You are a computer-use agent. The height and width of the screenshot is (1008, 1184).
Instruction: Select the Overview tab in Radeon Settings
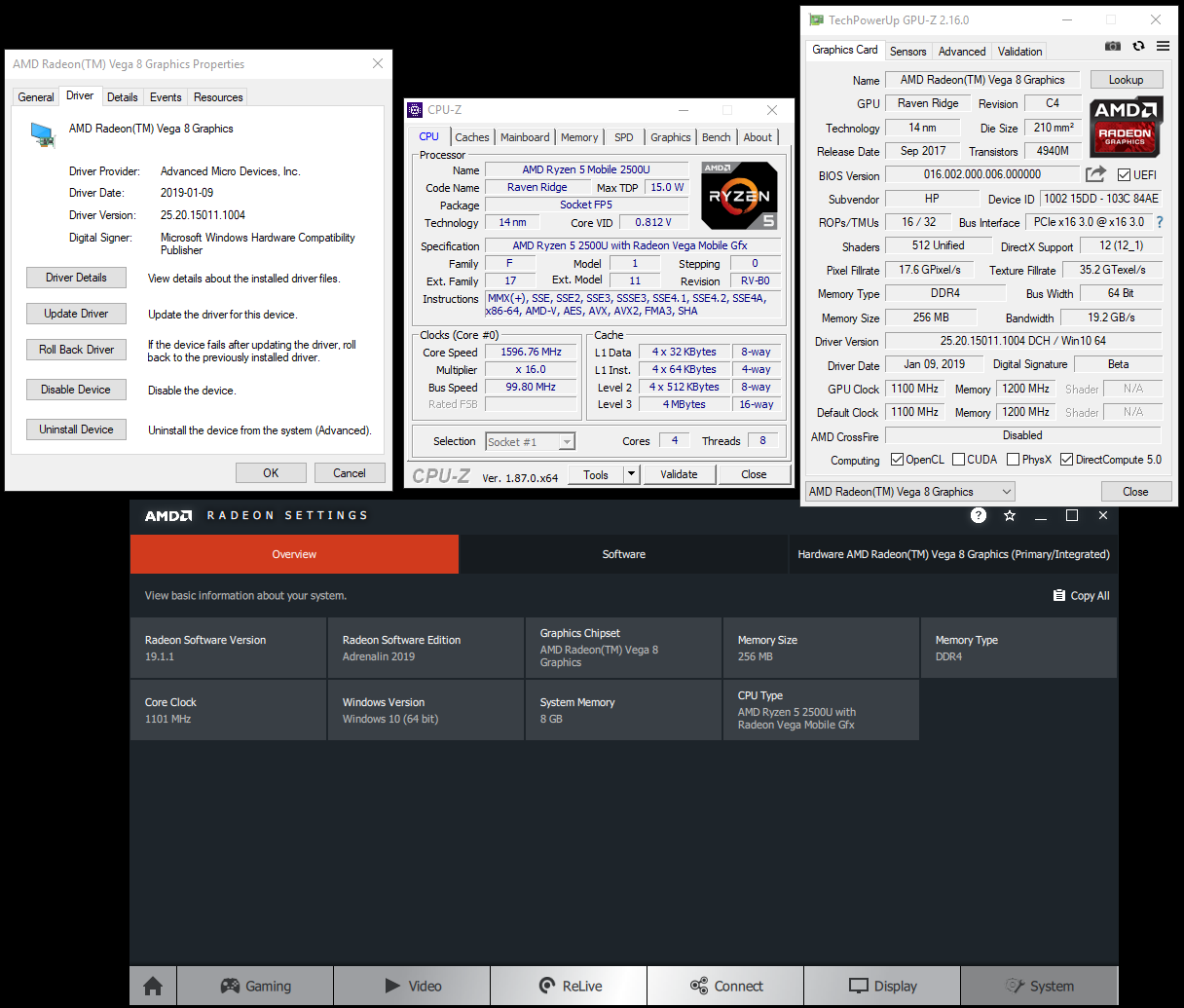tap(294, 554)
